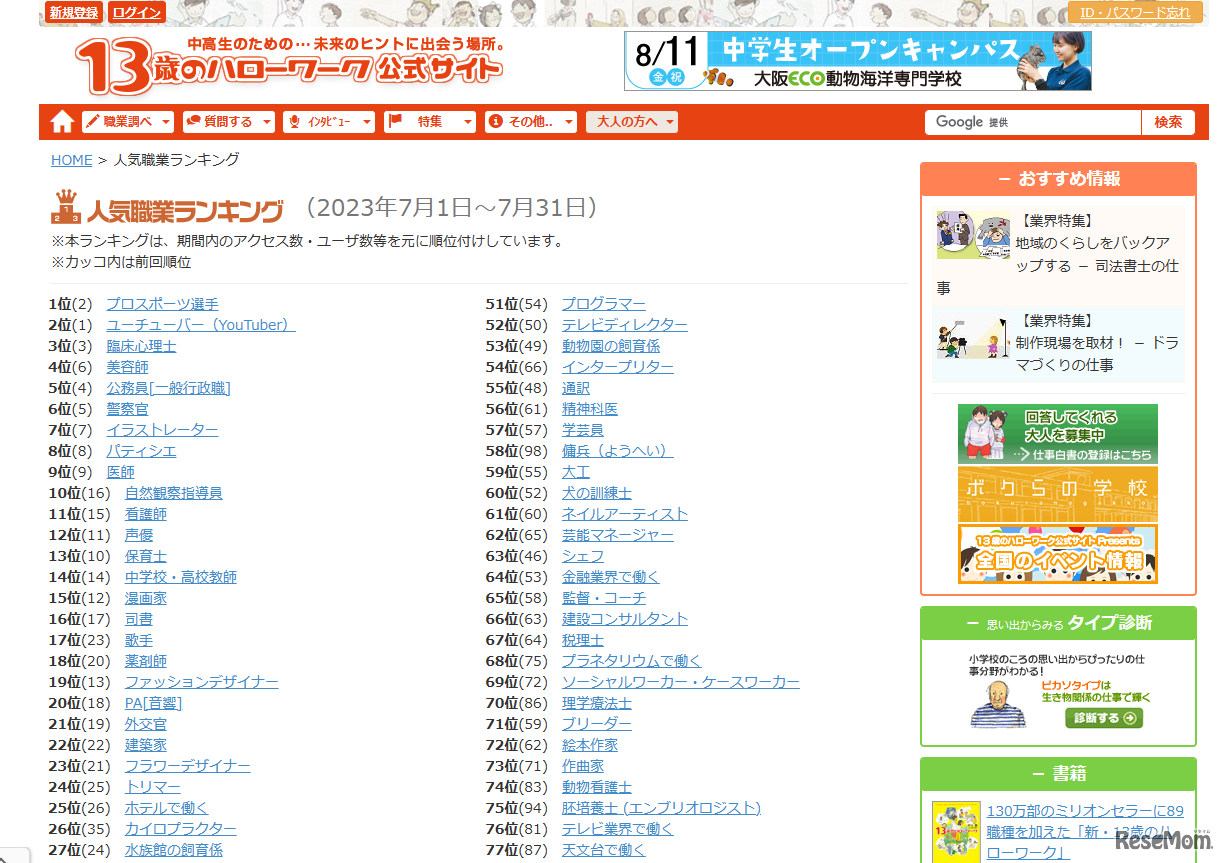
Task: Click the 回答してくれる大人を募集中 banner
Action: click(x=1058, y=434)
